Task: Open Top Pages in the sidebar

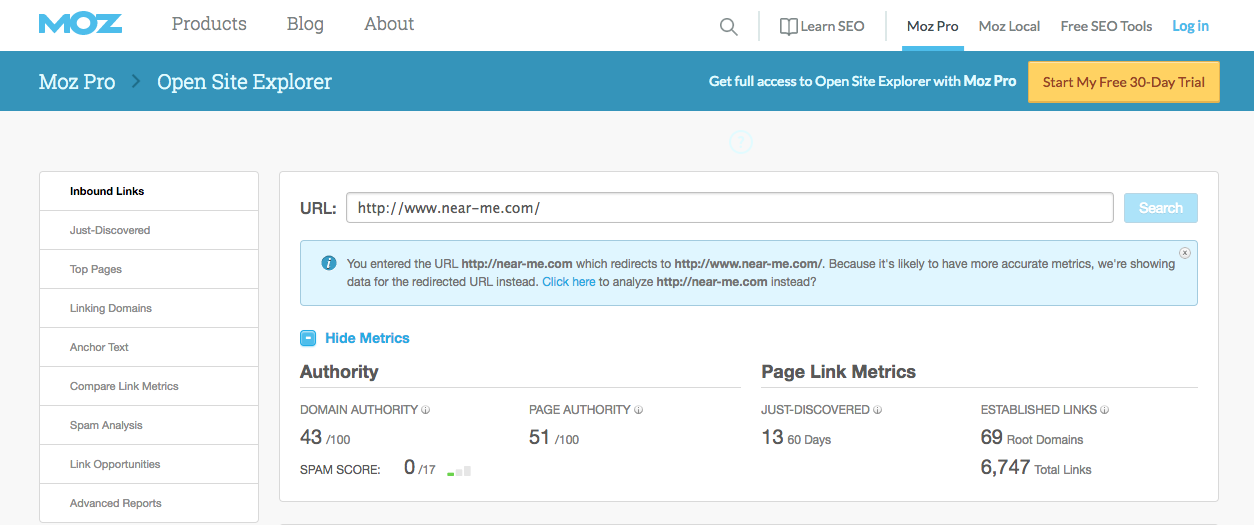Action: 149,269
